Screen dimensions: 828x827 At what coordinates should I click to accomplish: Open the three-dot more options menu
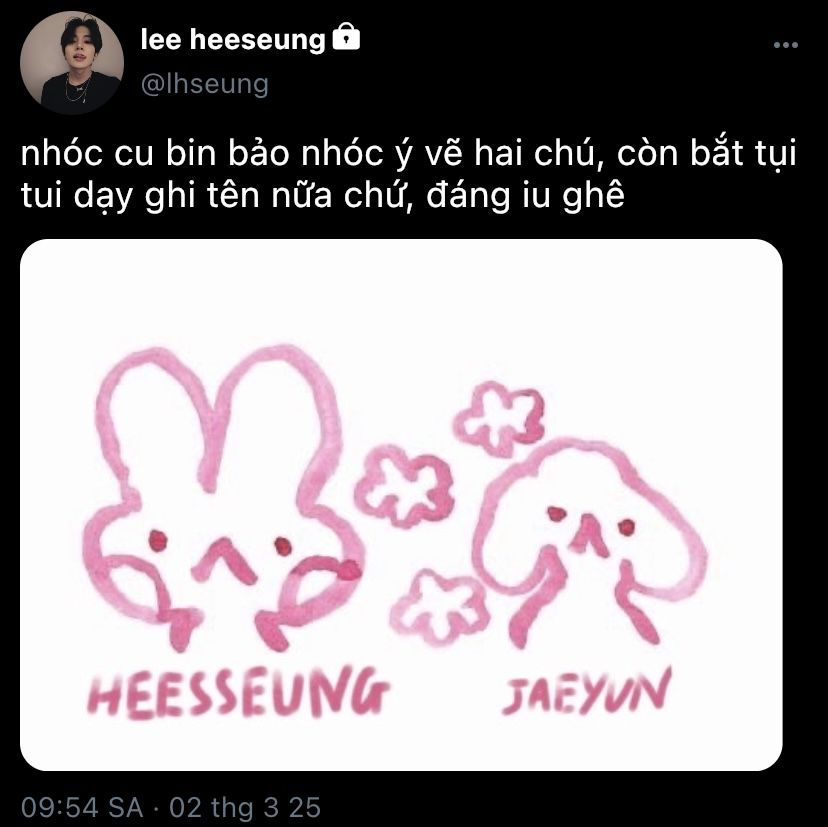click(x=785, y=45)
